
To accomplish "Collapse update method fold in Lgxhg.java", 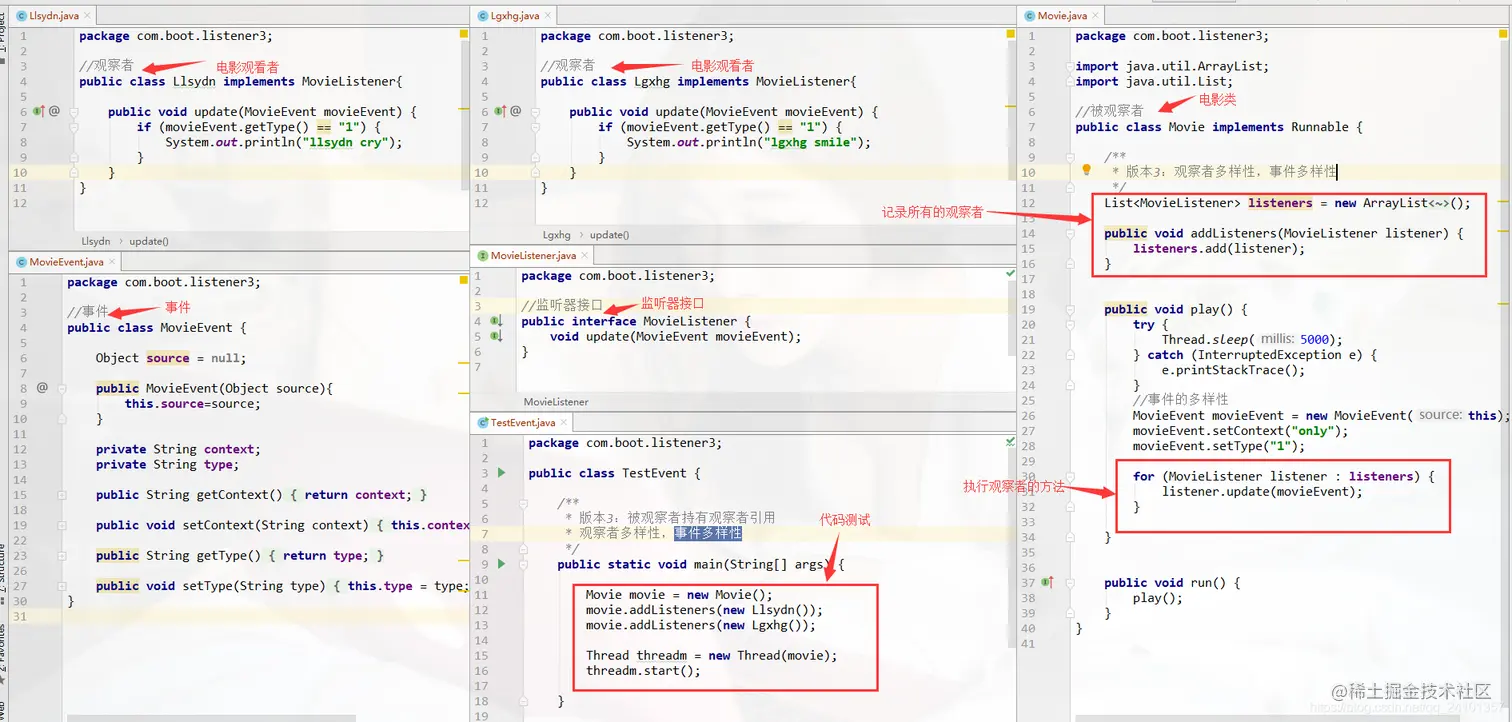I will click(x=535, y=112).
